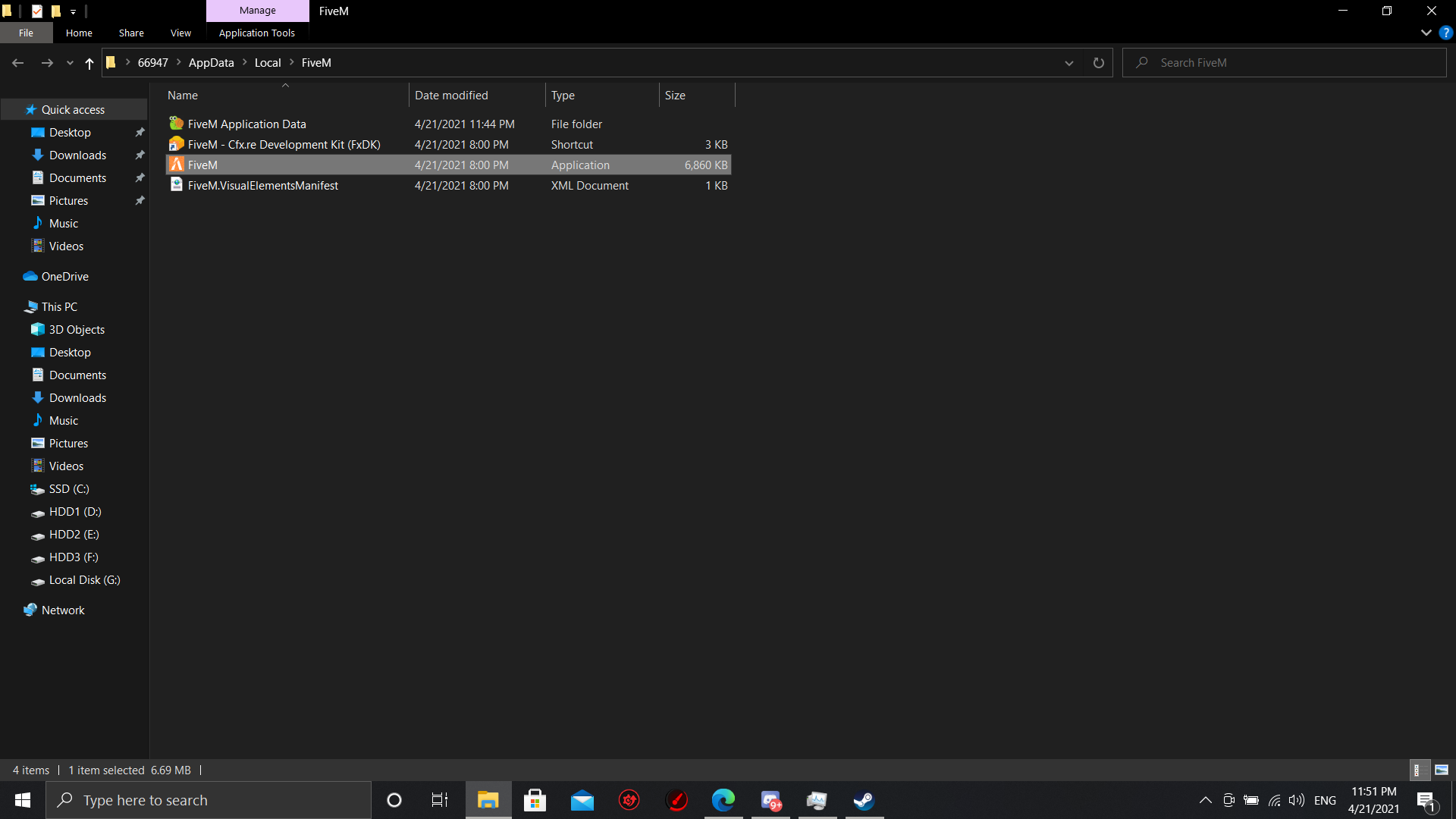Open the Help question mark icon

pos(1445,33)
